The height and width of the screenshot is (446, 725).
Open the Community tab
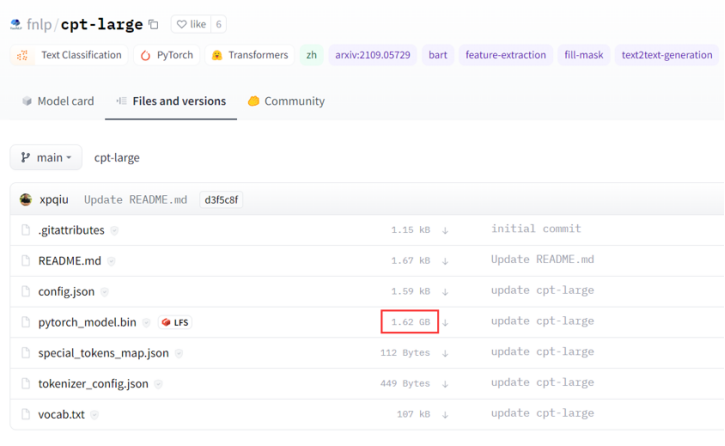click(286, 101)
